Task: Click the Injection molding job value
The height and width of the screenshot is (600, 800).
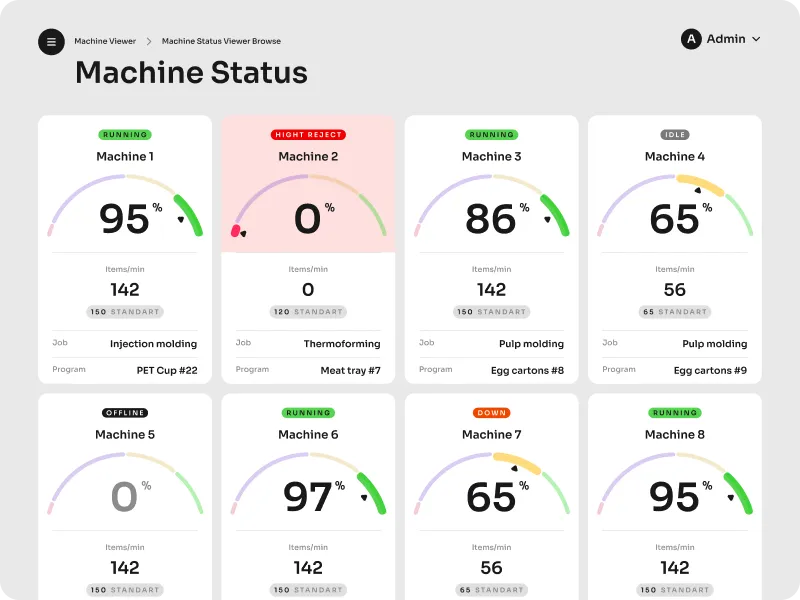Action: pos(154,344)
